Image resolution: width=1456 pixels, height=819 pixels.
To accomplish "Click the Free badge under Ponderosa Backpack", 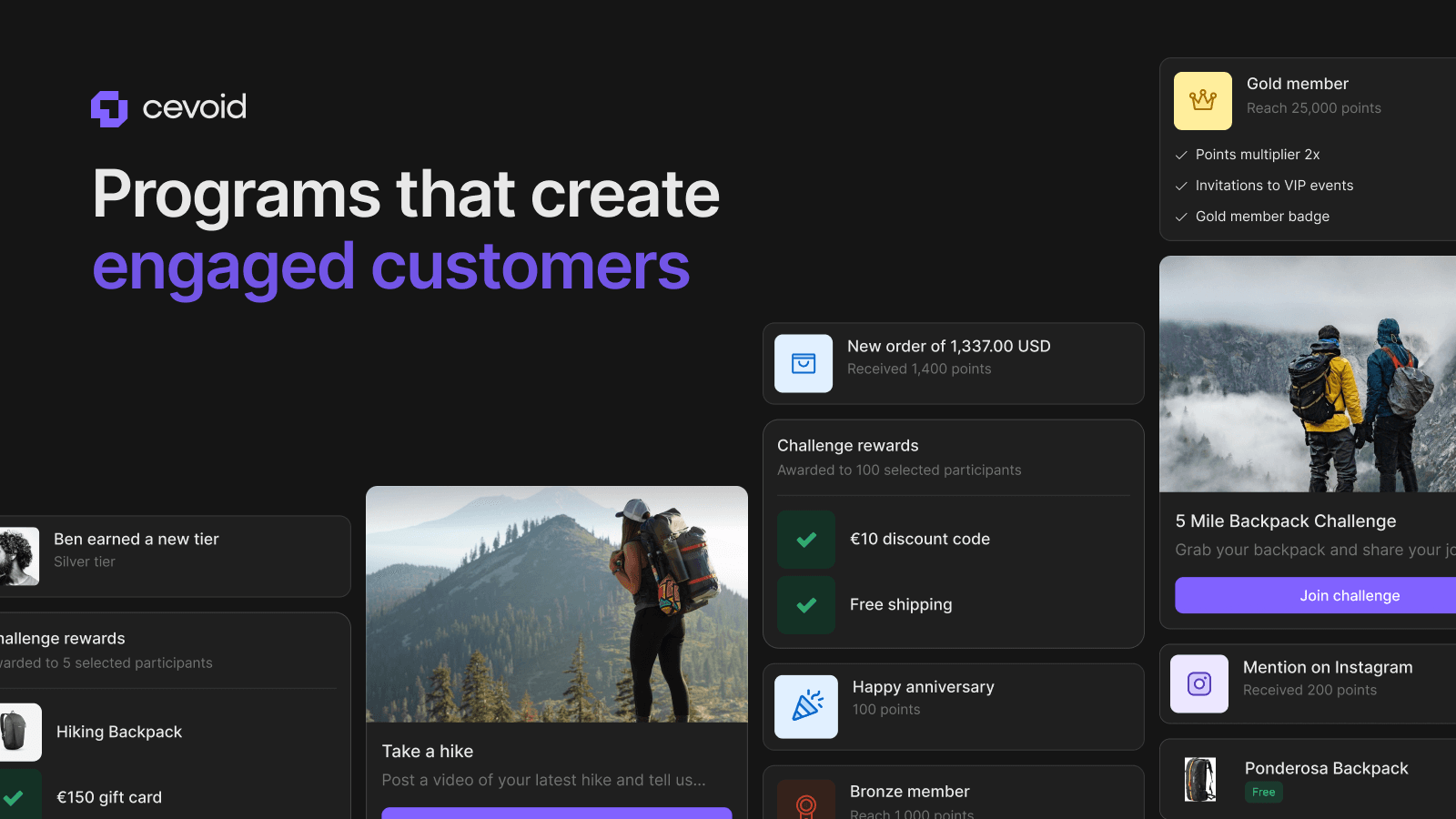I will 1263,793.
